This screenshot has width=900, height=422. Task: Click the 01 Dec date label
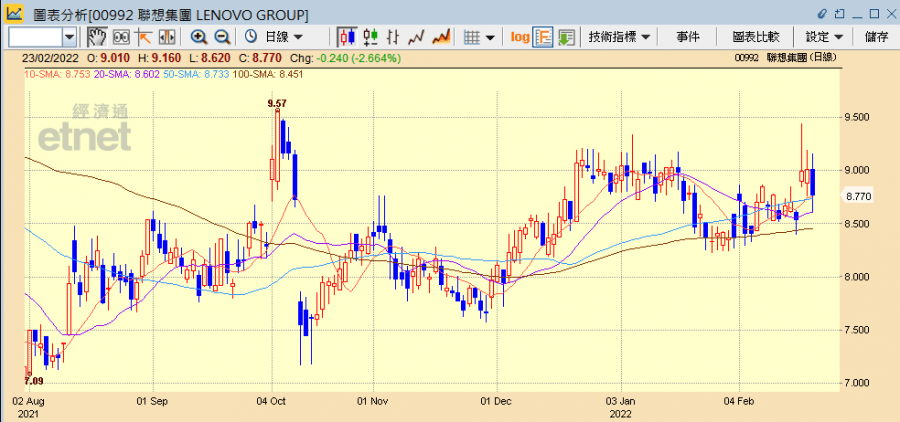point(498,401)
